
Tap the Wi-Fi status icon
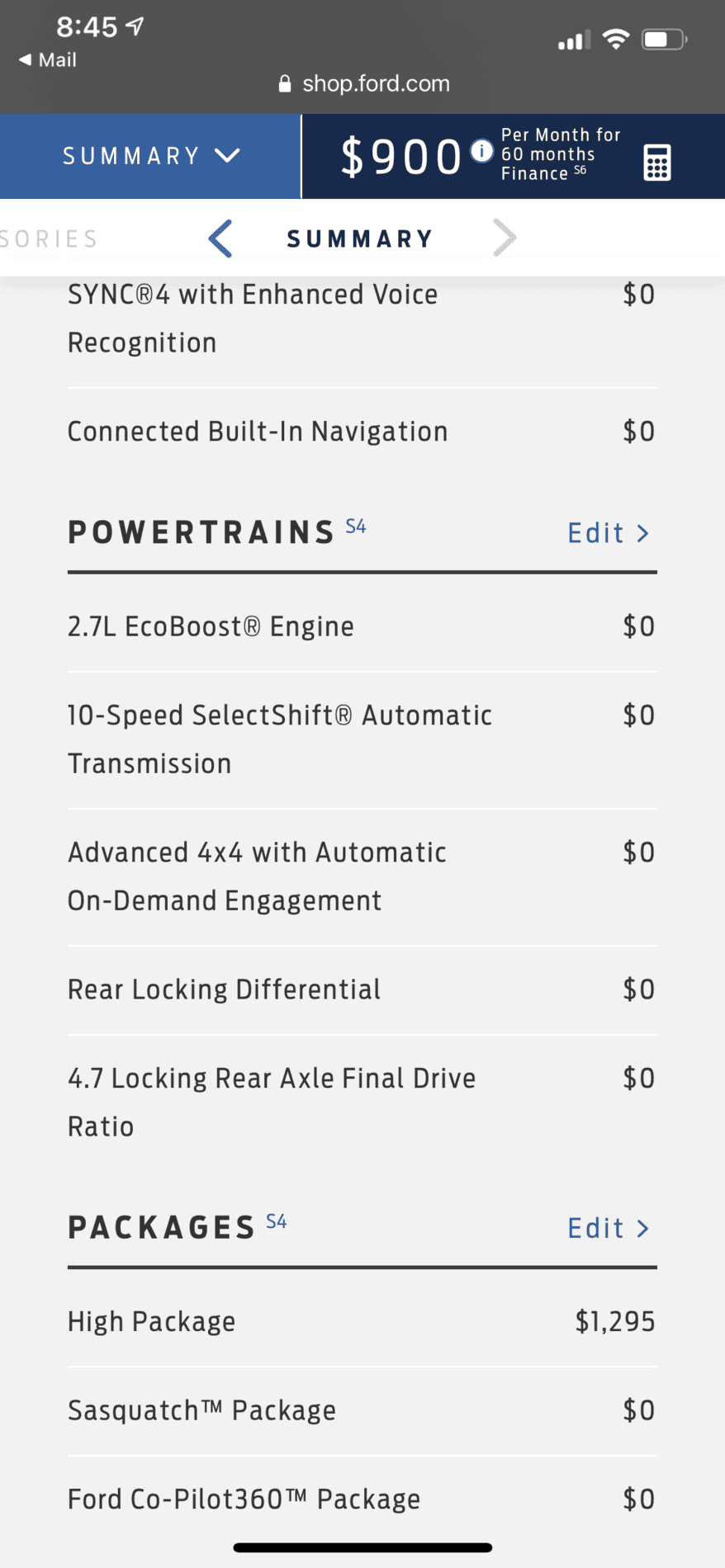point(616,39)
